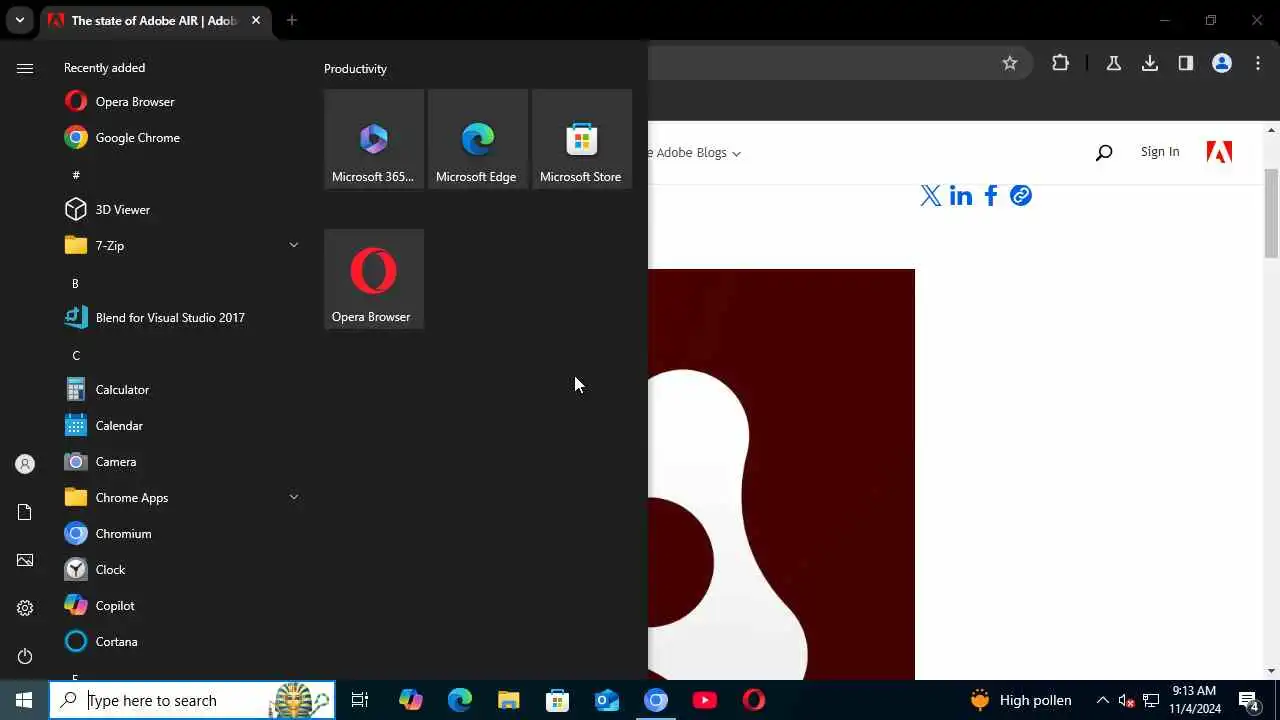Open Documents from Start sidebar
Viewport: 1280px width, 720px height.
pyautogui.click(x=25, y=512)
